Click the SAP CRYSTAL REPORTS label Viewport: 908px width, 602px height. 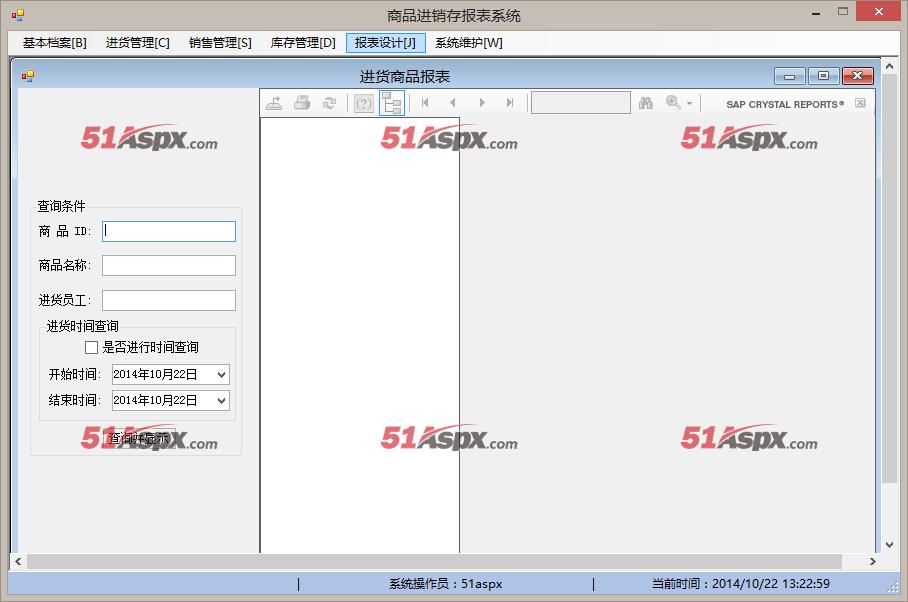click(785, 104)
